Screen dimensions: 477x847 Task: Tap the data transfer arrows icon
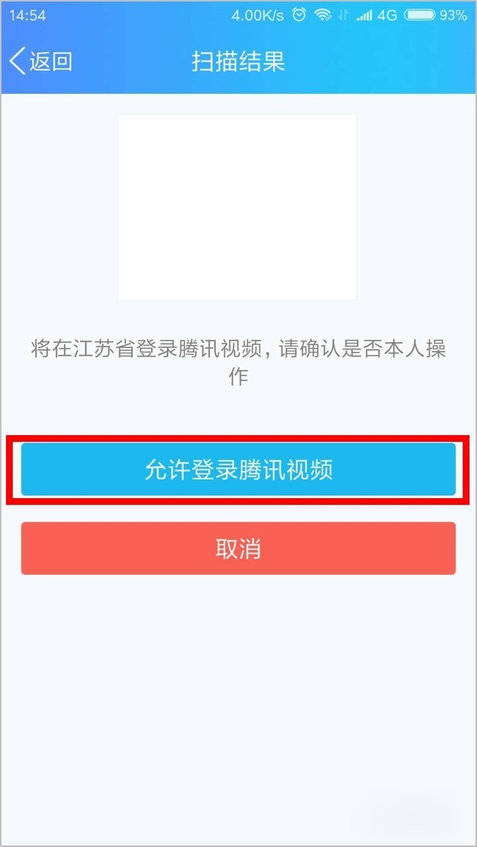coord(342,15)
